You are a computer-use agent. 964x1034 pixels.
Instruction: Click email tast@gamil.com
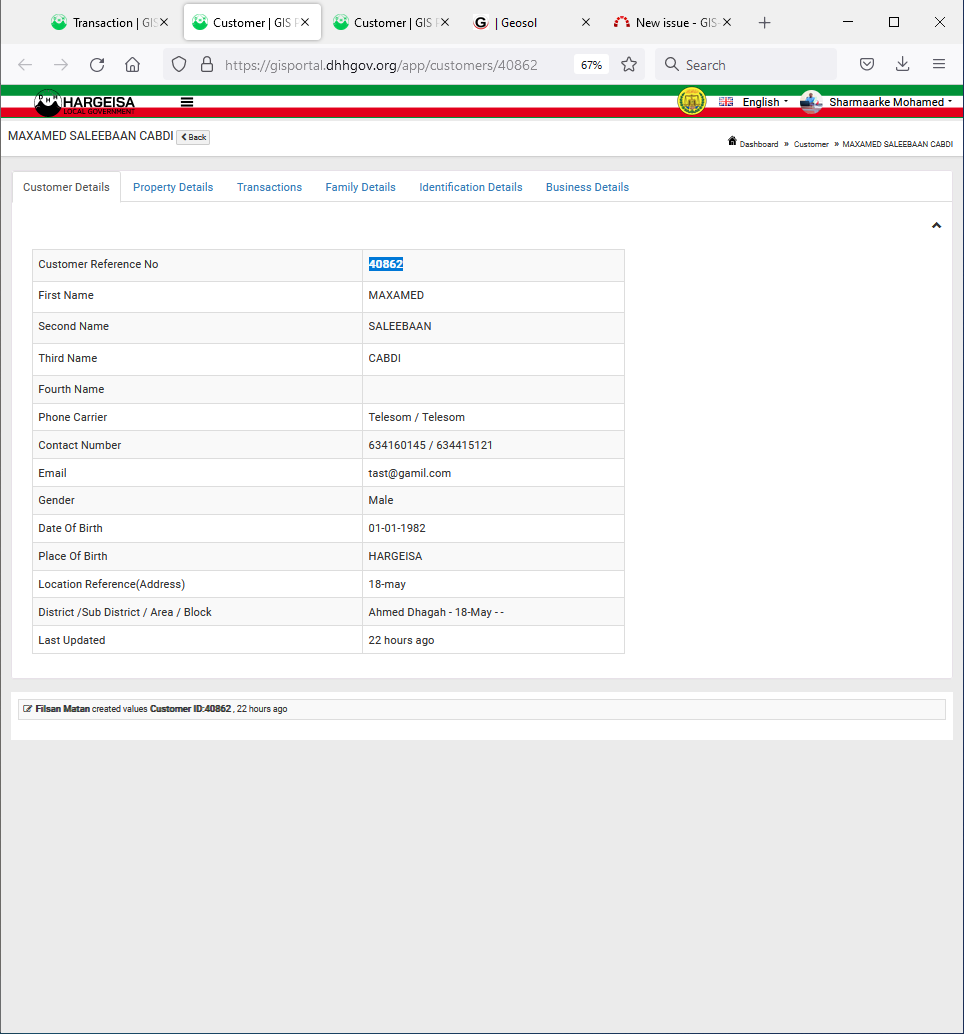pyautogui.click(x=409, y=473)
